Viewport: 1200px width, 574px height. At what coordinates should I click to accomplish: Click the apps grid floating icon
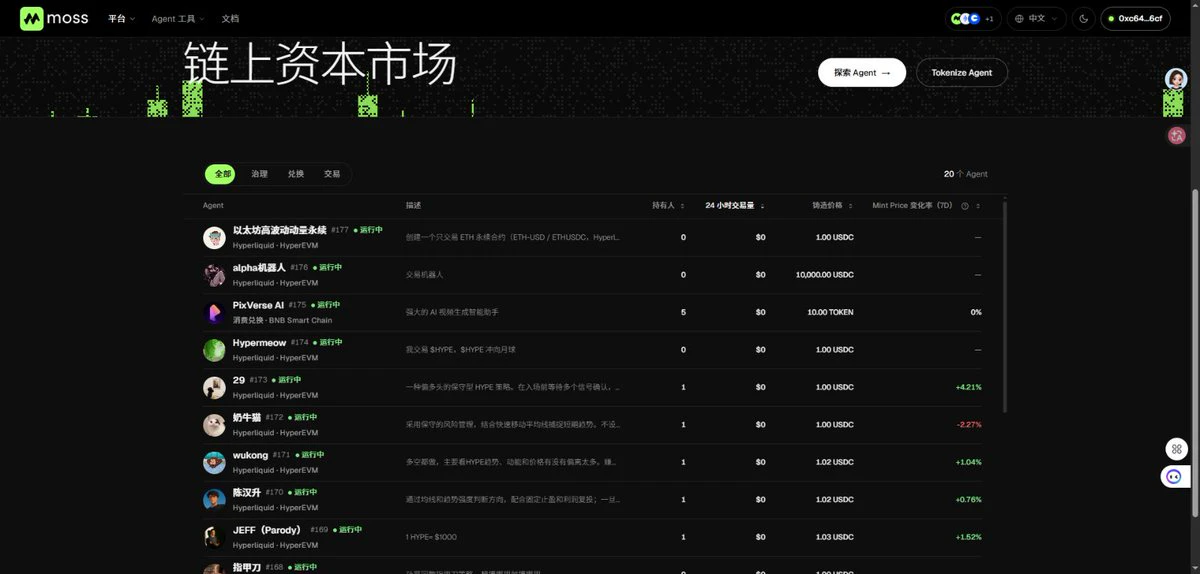coord(1176,449)
